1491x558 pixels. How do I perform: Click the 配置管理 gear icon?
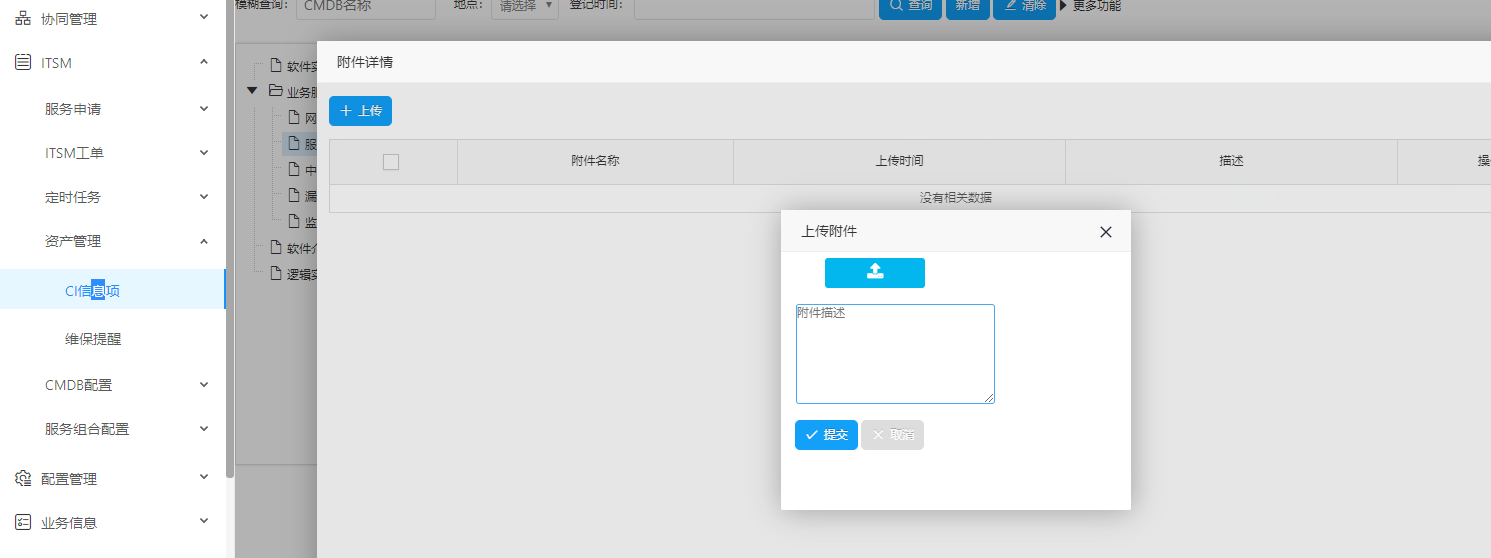pos(23,479)
